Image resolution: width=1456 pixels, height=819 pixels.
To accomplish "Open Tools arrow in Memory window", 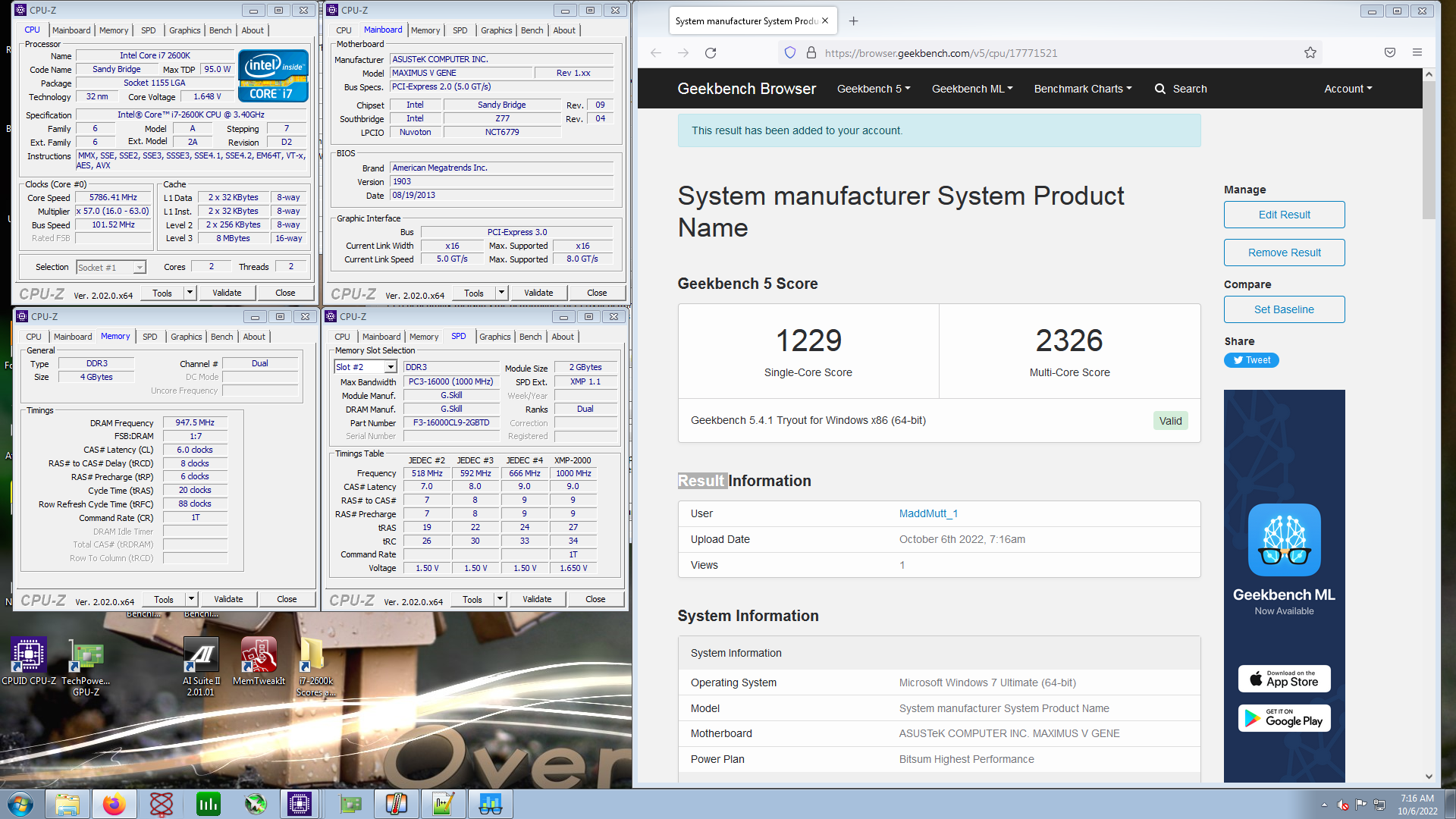I will pos(192,599).
